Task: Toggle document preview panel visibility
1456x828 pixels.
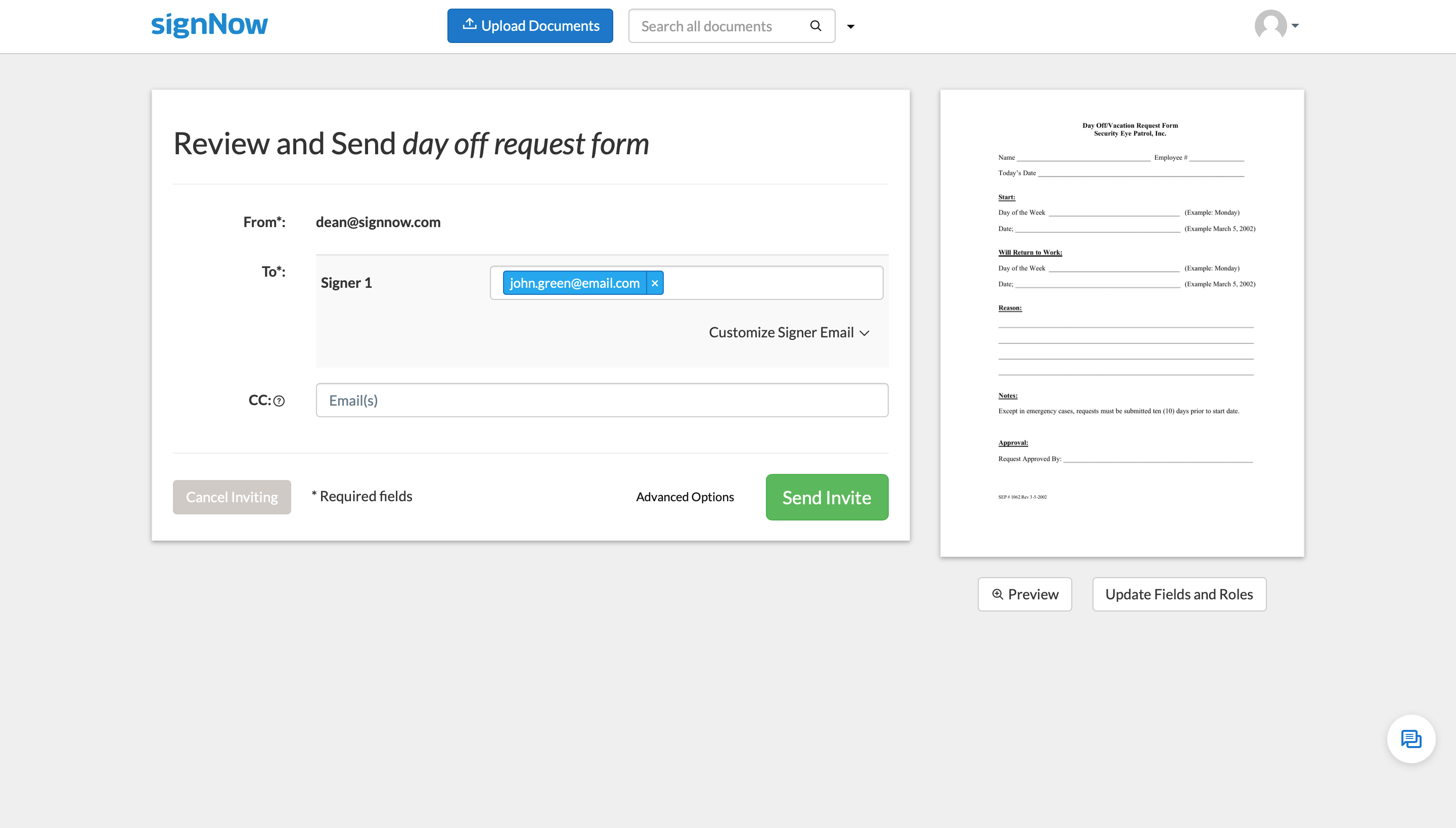Action: [1025, 594]
